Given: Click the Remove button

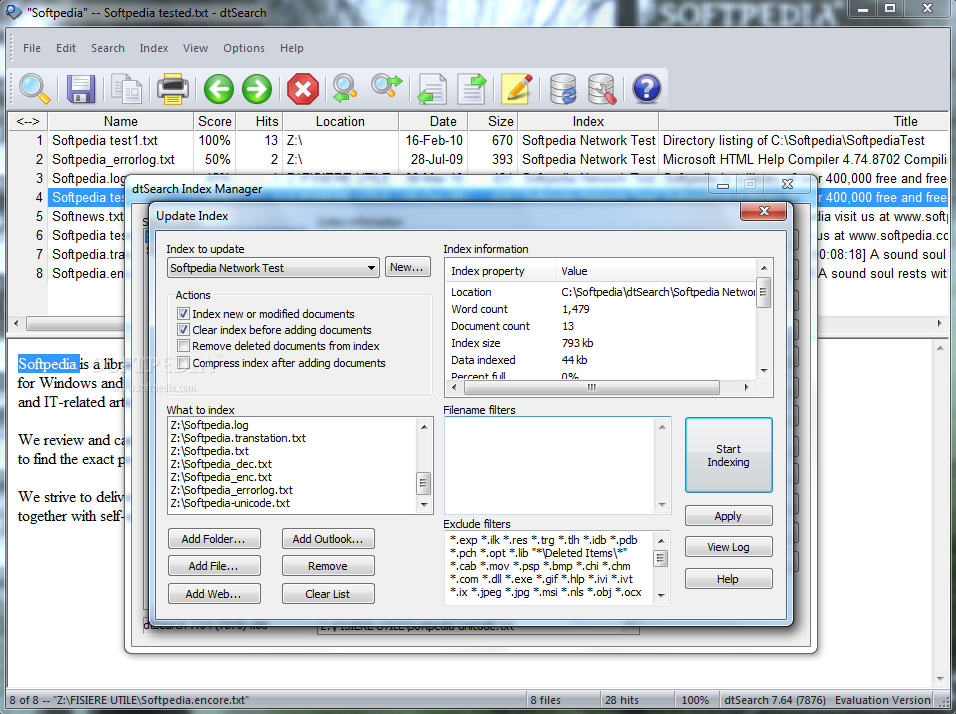Looking at the screenshot, I should pos(328,566).
